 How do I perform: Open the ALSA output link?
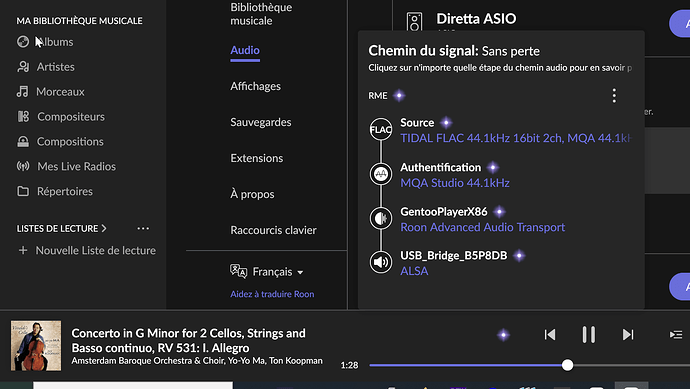[414, 271]
